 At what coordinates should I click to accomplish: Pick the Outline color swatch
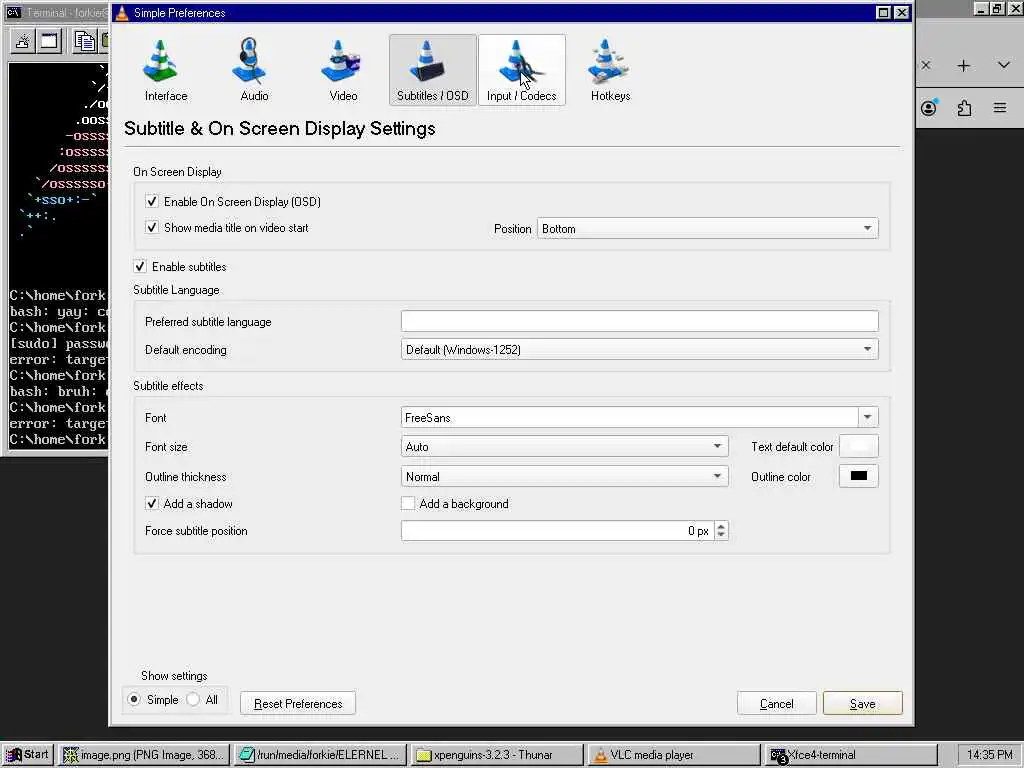tap(858, 476)
